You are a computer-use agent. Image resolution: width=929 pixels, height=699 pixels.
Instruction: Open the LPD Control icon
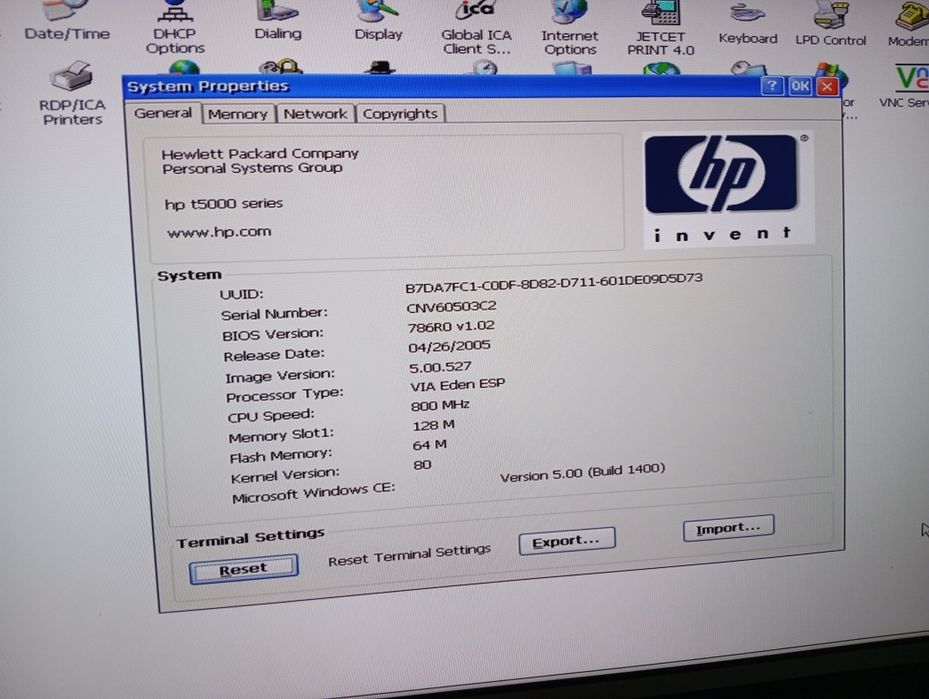(831, 25)
